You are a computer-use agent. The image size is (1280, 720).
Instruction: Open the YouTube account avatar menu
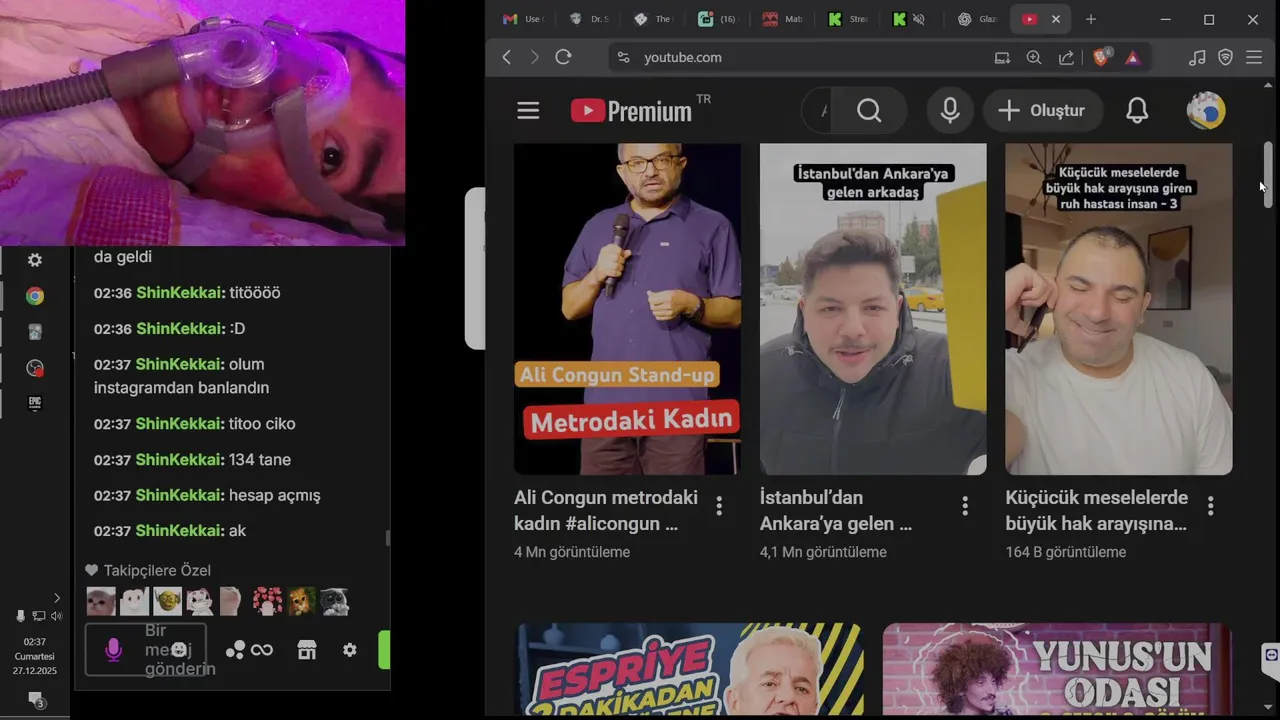[1206, 111]
